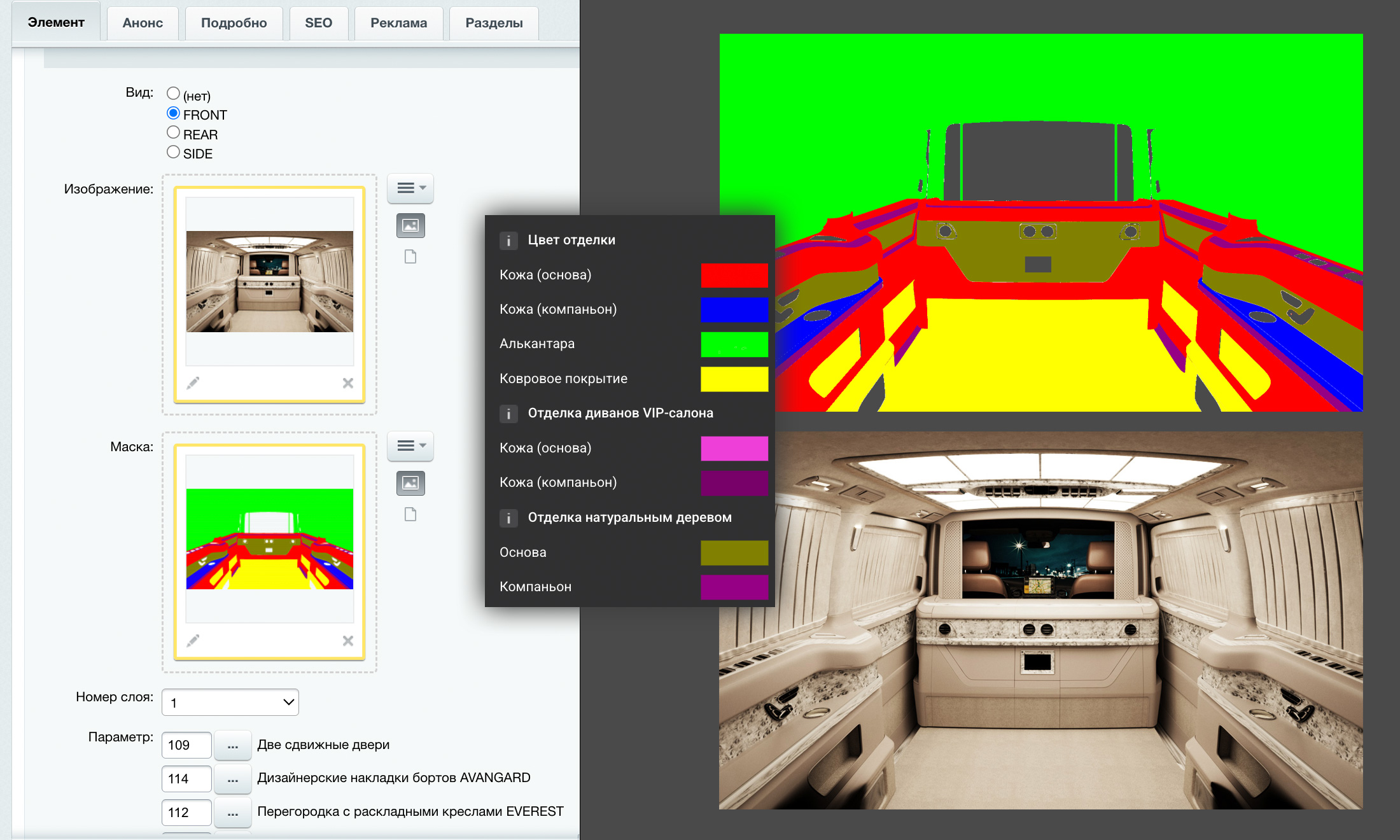Image resolution: width=1400 pixels, height=840 pixels.
Task: Click the blank file icon beside Изображение
Action: coord(410,256)
